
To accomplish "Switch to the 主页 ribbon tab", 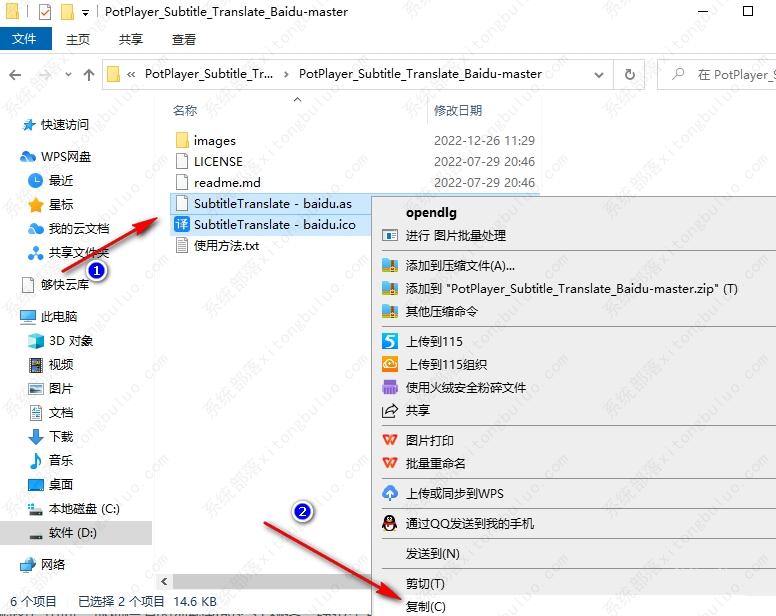I will click(78, 39).
